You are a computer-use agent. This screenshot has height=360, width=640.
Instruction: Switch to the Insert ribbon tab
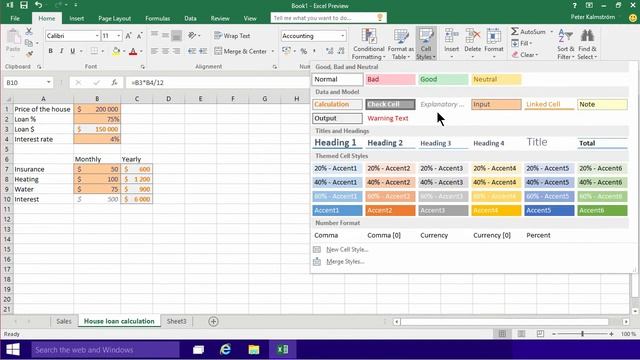coord(77,18)
